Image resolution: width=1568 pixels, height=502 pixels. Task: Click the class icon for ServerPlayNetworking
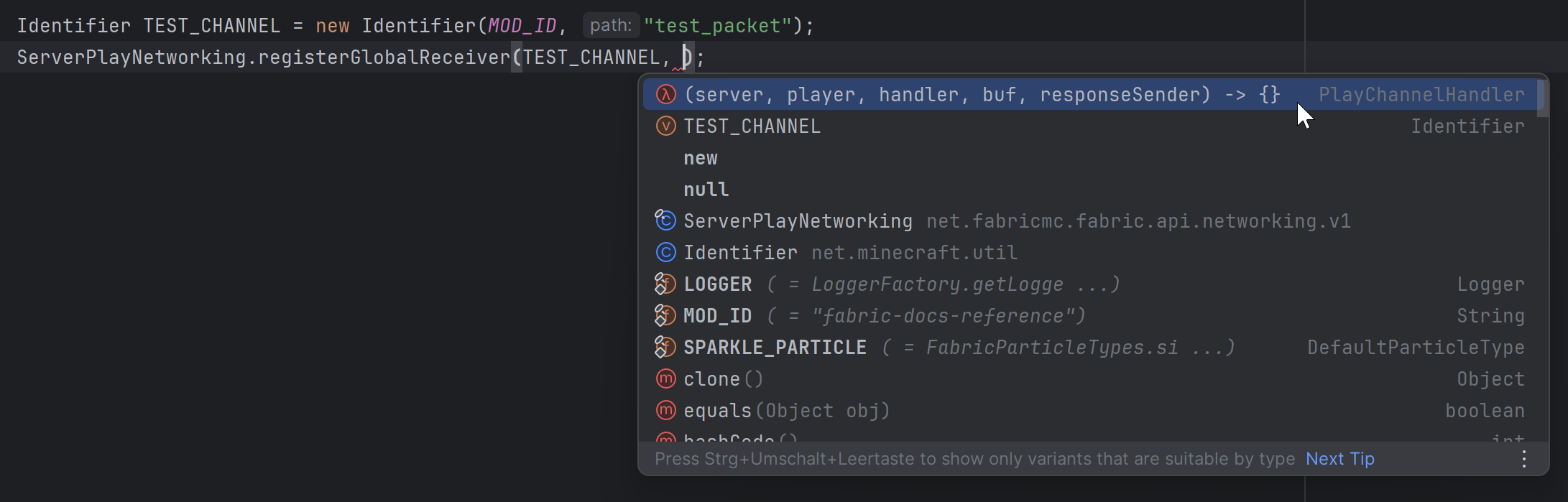665,220
